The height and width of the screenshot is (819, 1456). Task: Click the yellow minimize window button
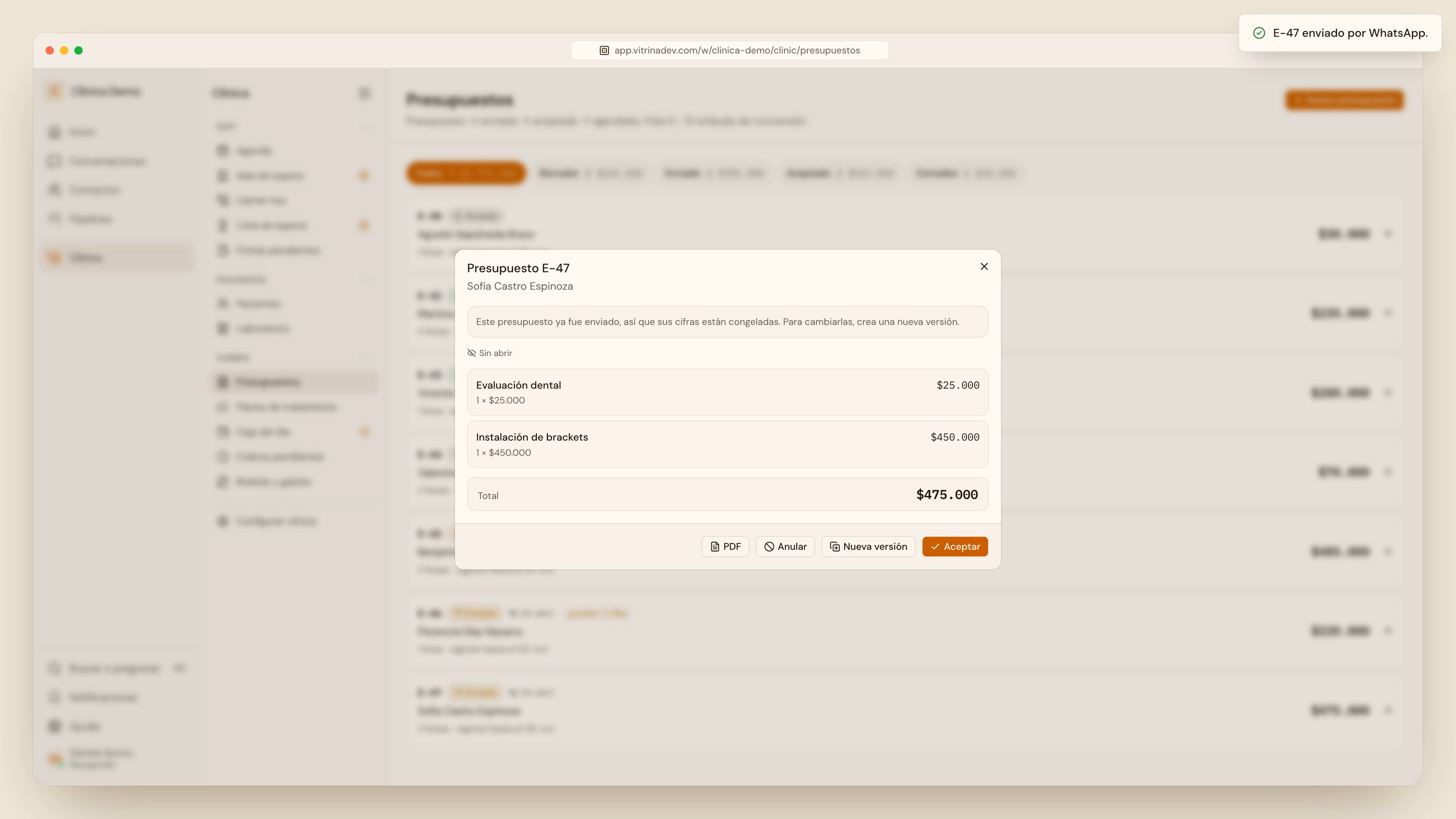64,50
